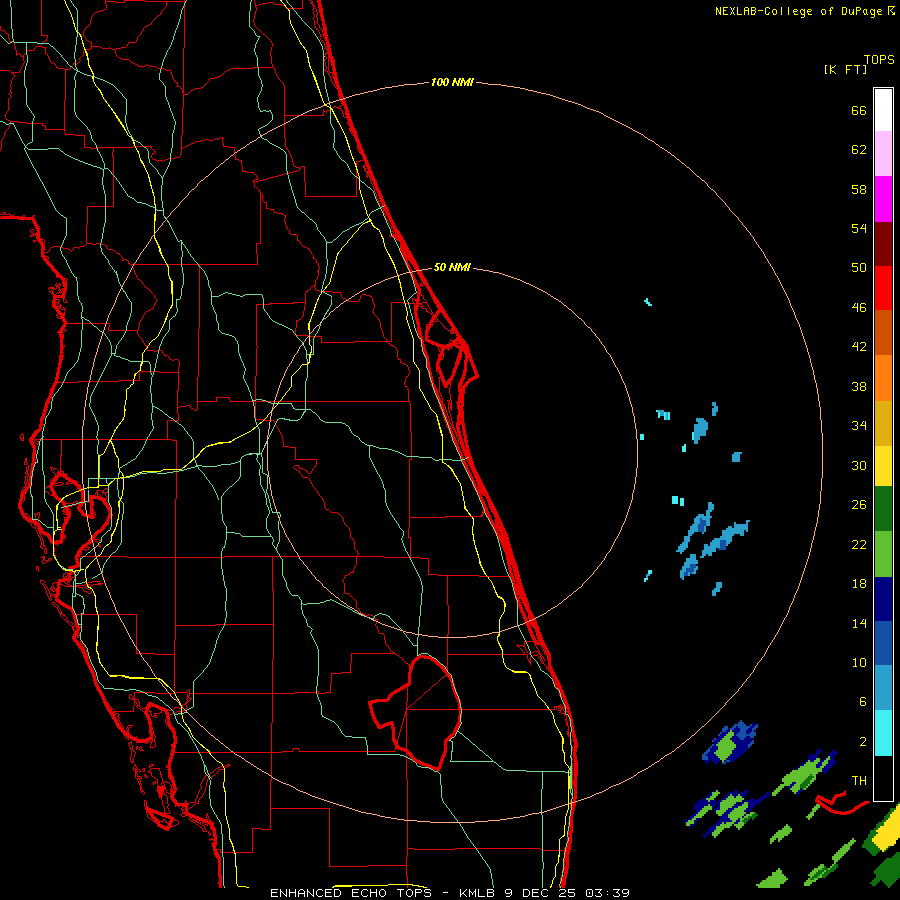The width and height of the screenshot is (900, 900).
Task: Click the 2 legend value
Action: (x=863, y=742)
